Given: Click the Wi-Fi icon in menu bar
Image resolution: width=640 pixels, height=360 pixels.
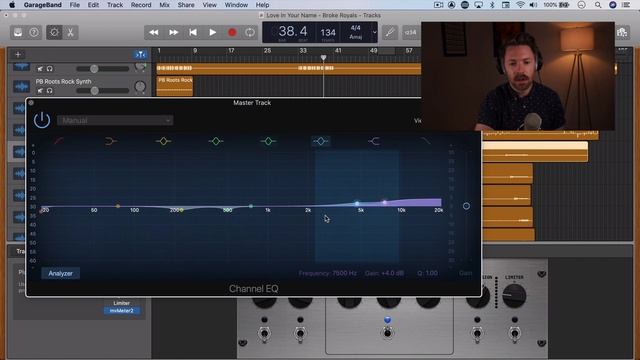Looking at the screenshot, I should [x=520, y=5].
